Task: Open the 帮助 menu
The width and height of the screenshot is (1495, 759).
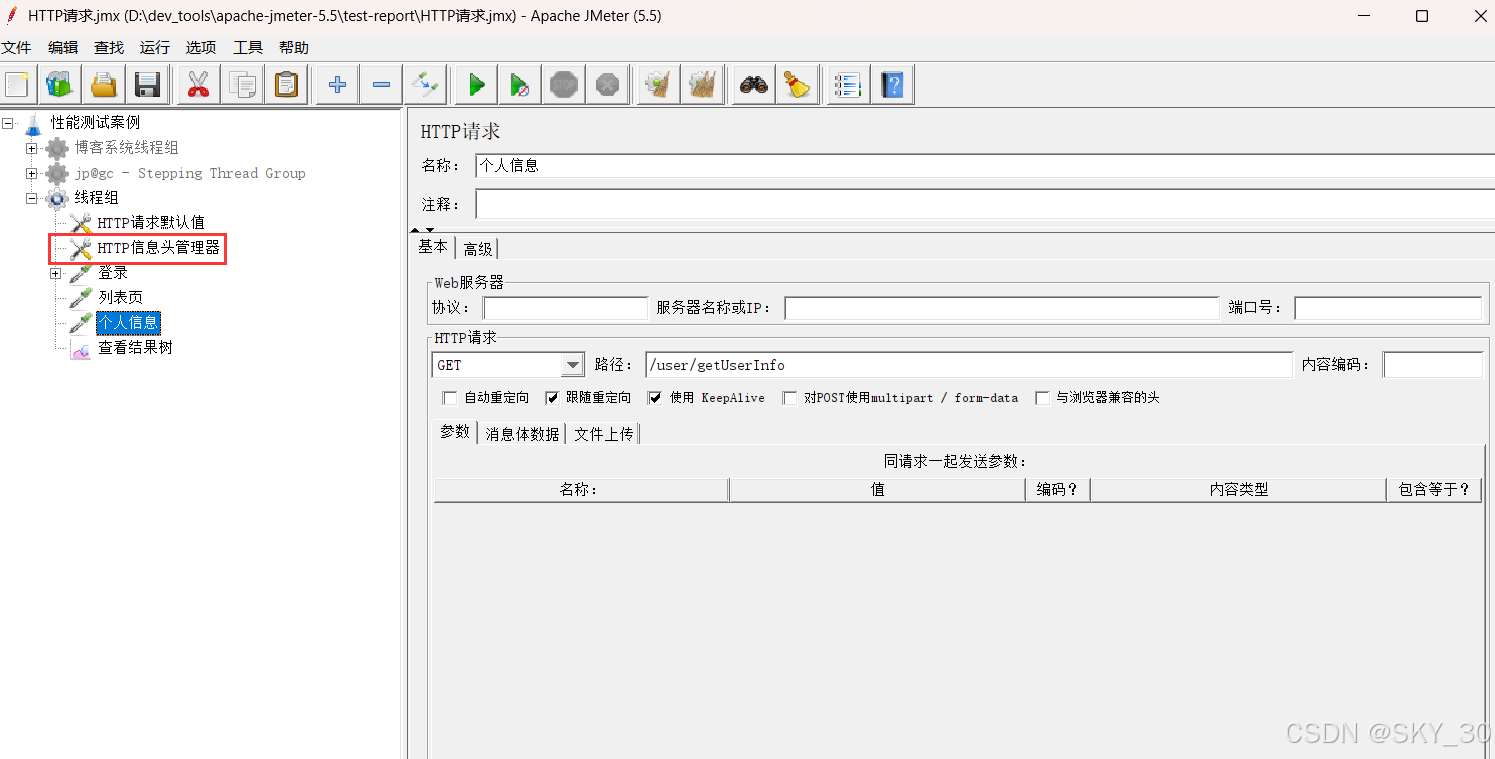Action: [x=294, y=47]
